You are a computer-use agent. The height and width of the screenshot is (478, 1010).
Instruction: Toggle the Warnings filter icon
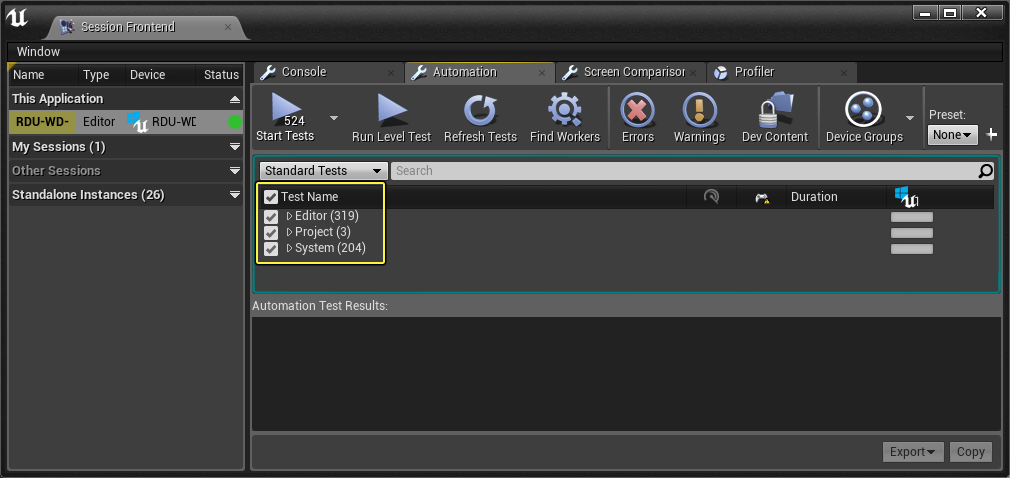700,110
